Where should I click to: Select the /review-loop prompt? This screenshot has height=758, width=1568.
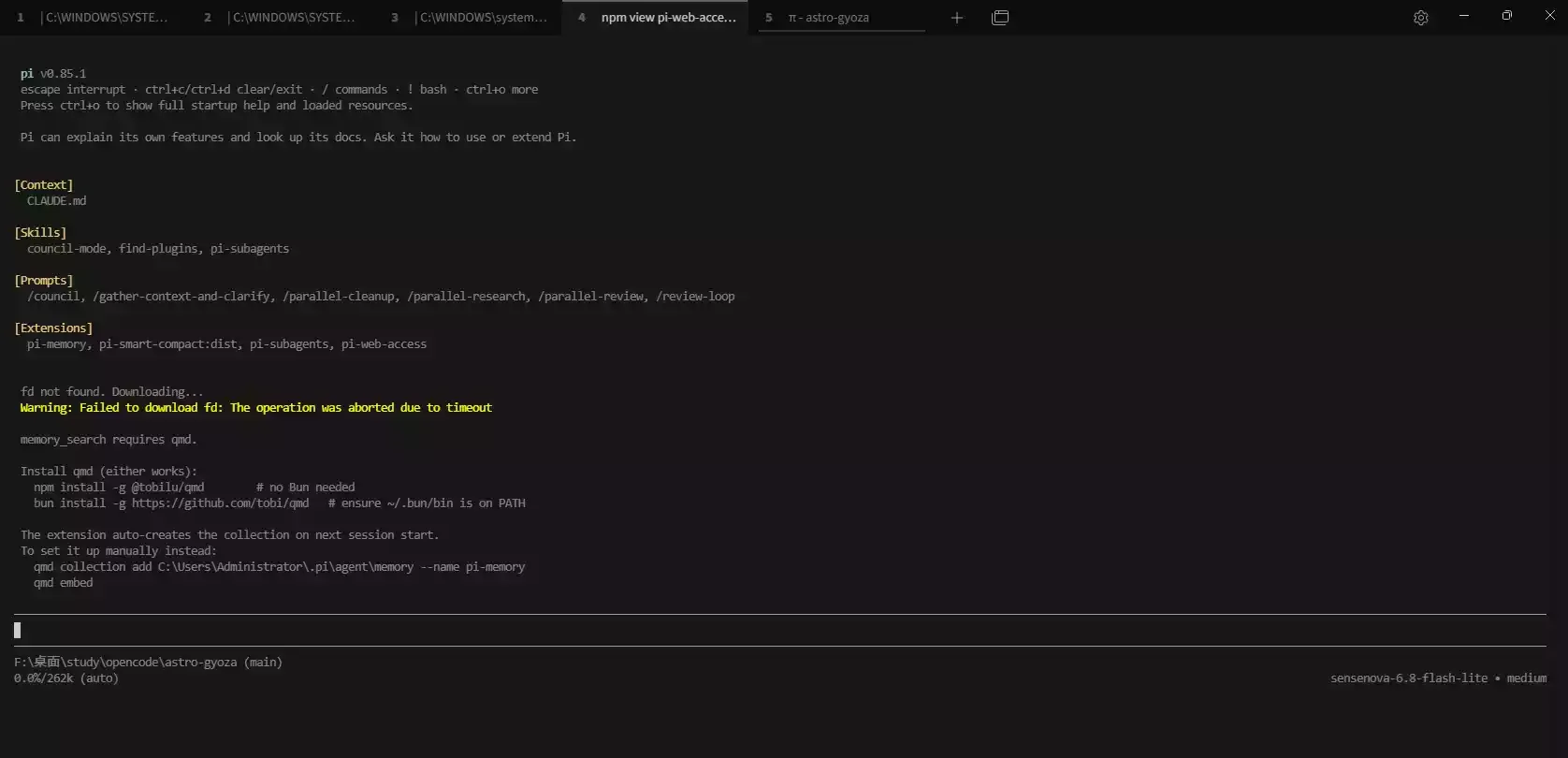[x=695, y=297]
